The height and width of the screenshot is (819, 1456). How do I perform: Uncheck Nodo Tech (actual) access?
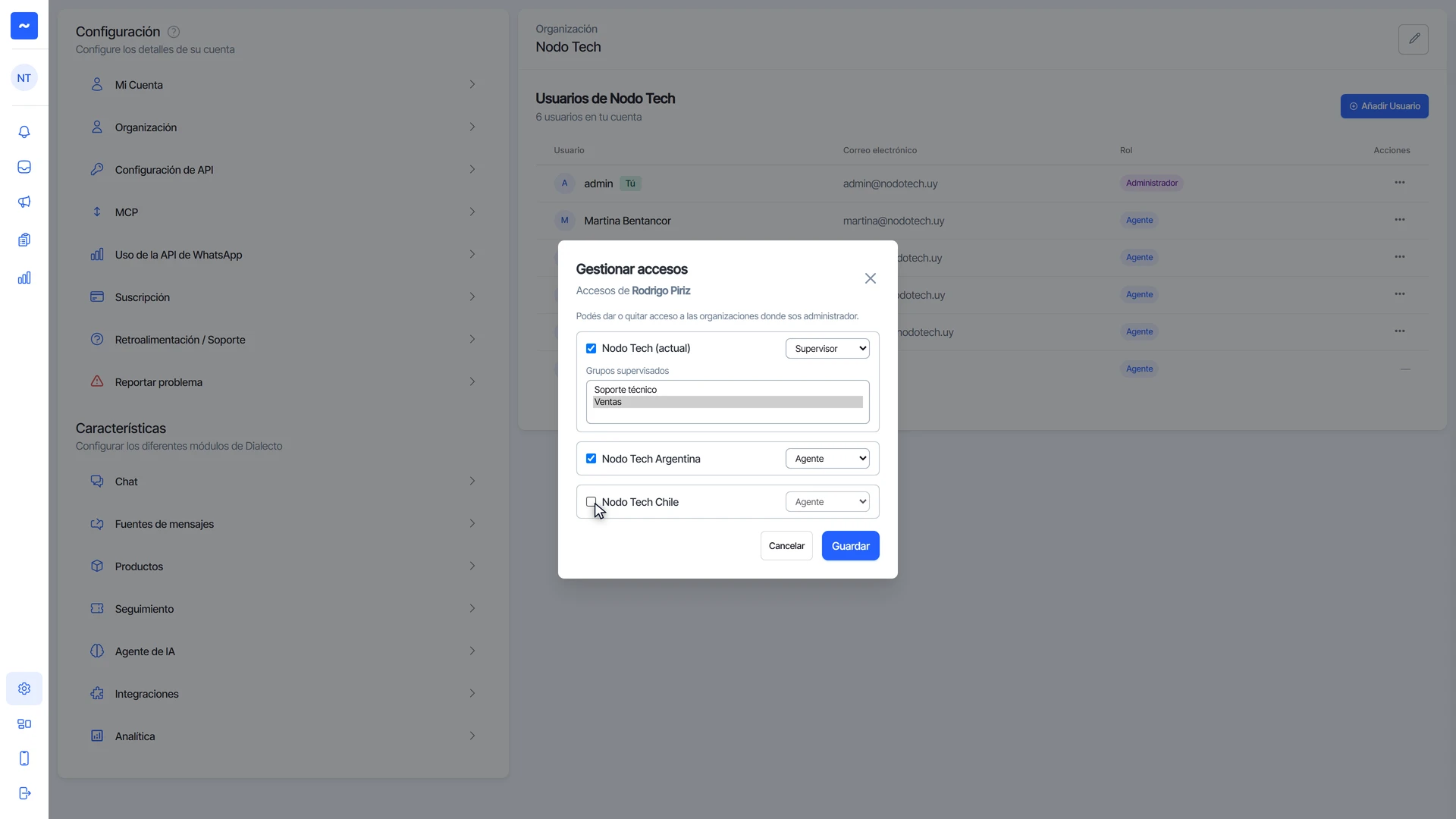click(x=591, y=349)
